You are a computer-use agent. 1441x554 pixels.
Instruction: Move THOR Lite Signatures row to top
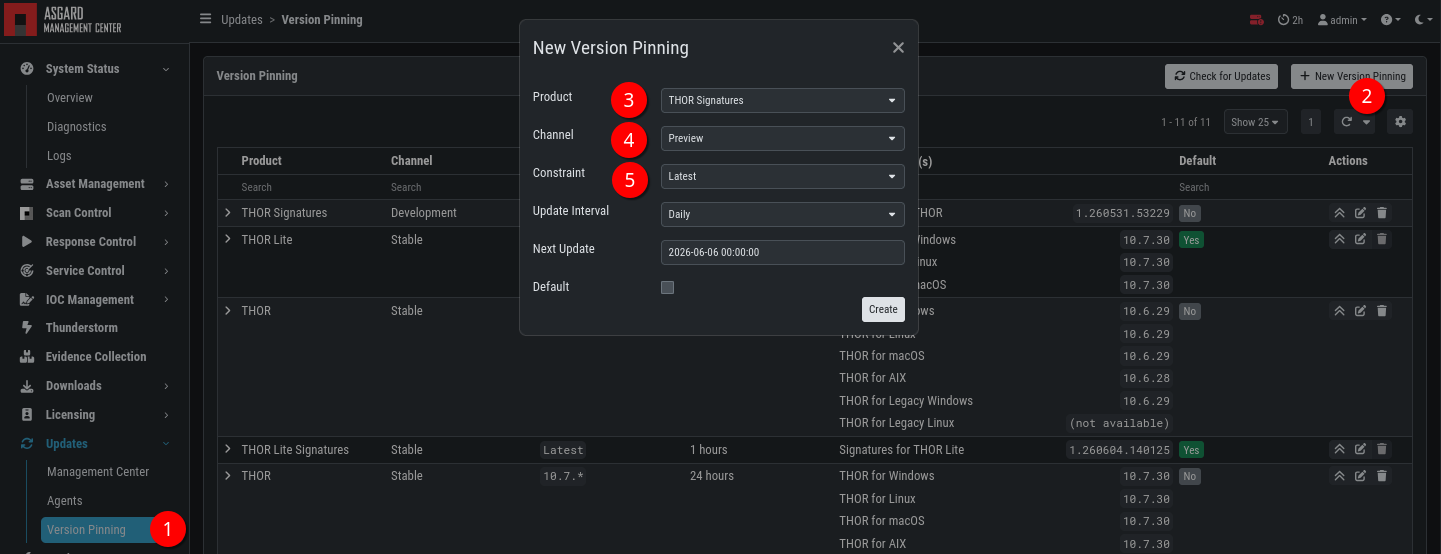point(1339,450)
